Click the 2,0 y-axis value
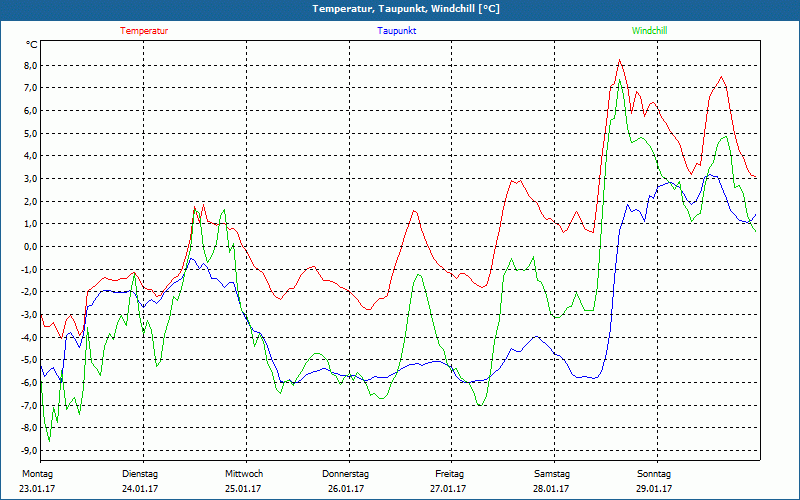Screen dimensions: 800x500 (x=31, y=201)
